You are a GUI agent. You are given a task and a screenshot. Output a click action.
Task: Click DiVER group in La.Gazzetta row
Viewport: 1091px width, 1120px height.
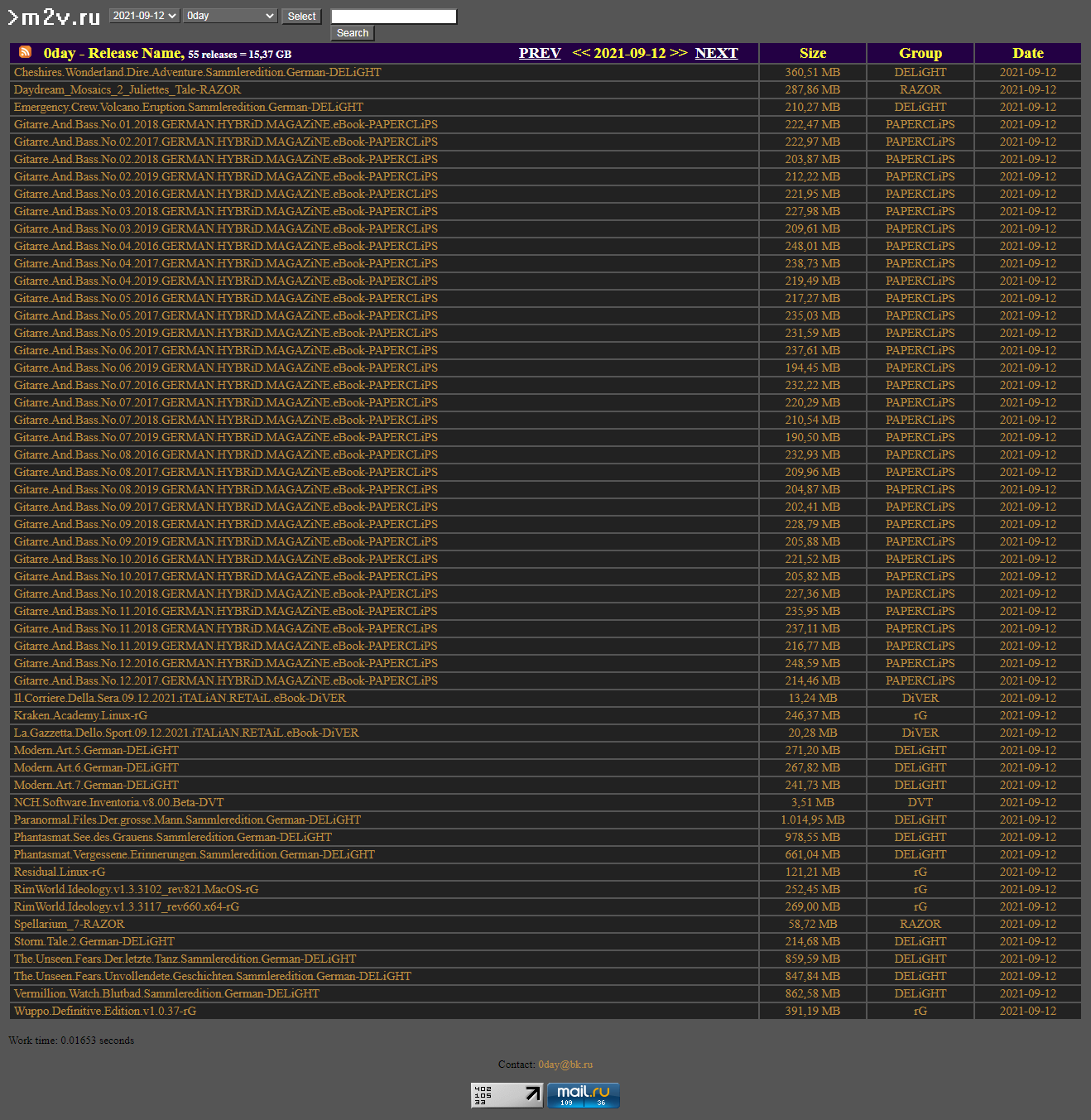click(x=920, y=733)
